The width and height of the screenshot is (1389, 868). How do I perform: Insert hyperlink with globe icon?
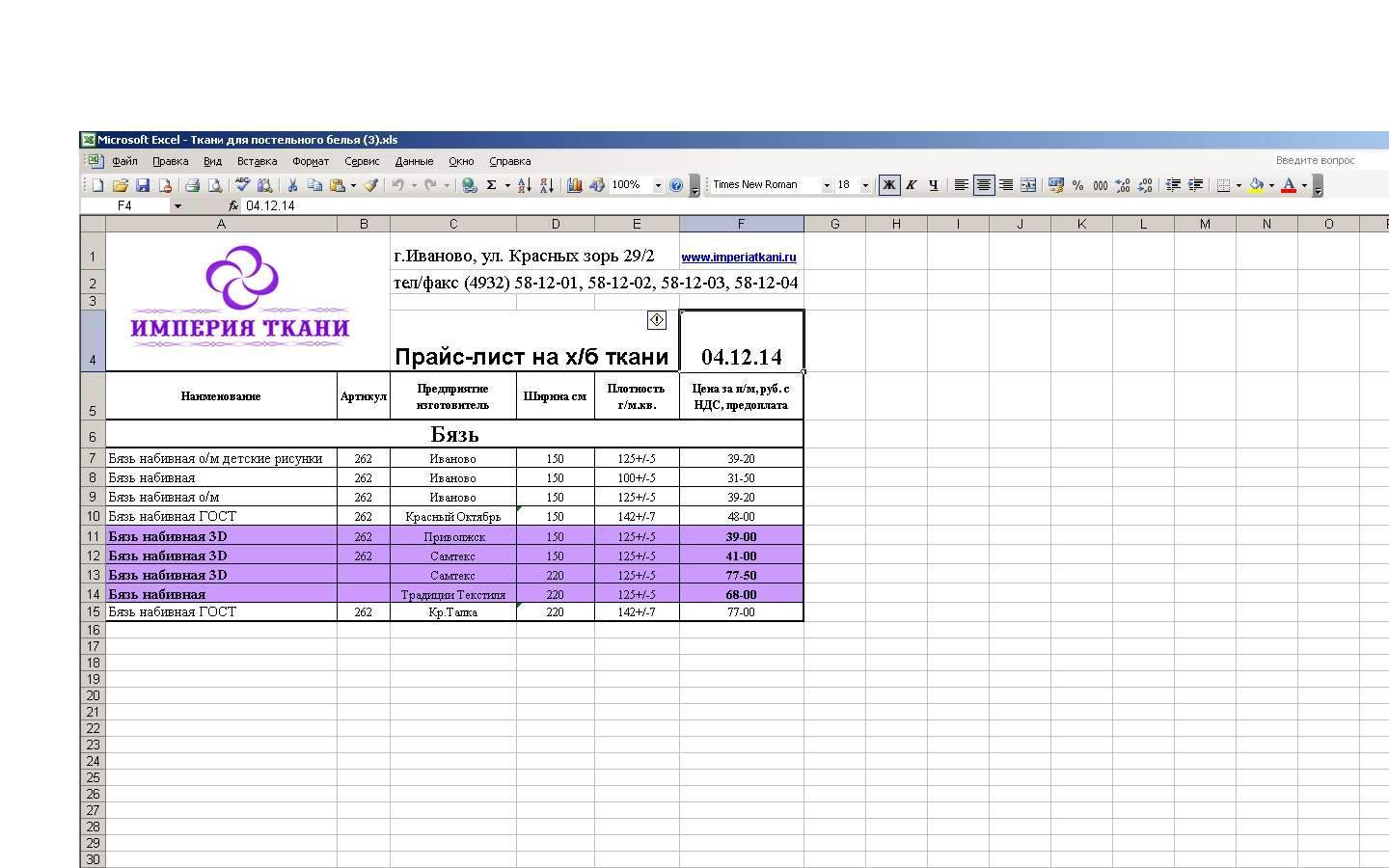click(469, 185)
